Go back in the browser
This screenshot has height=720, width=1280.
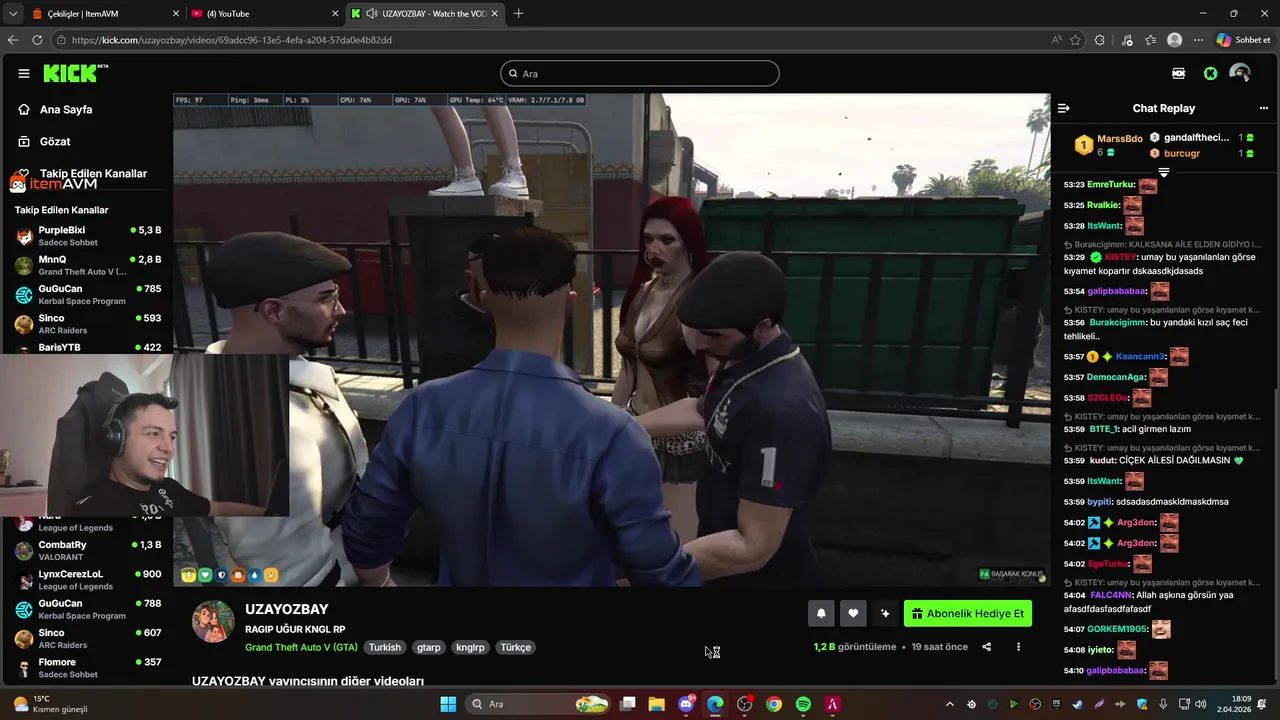pos(13,40)
